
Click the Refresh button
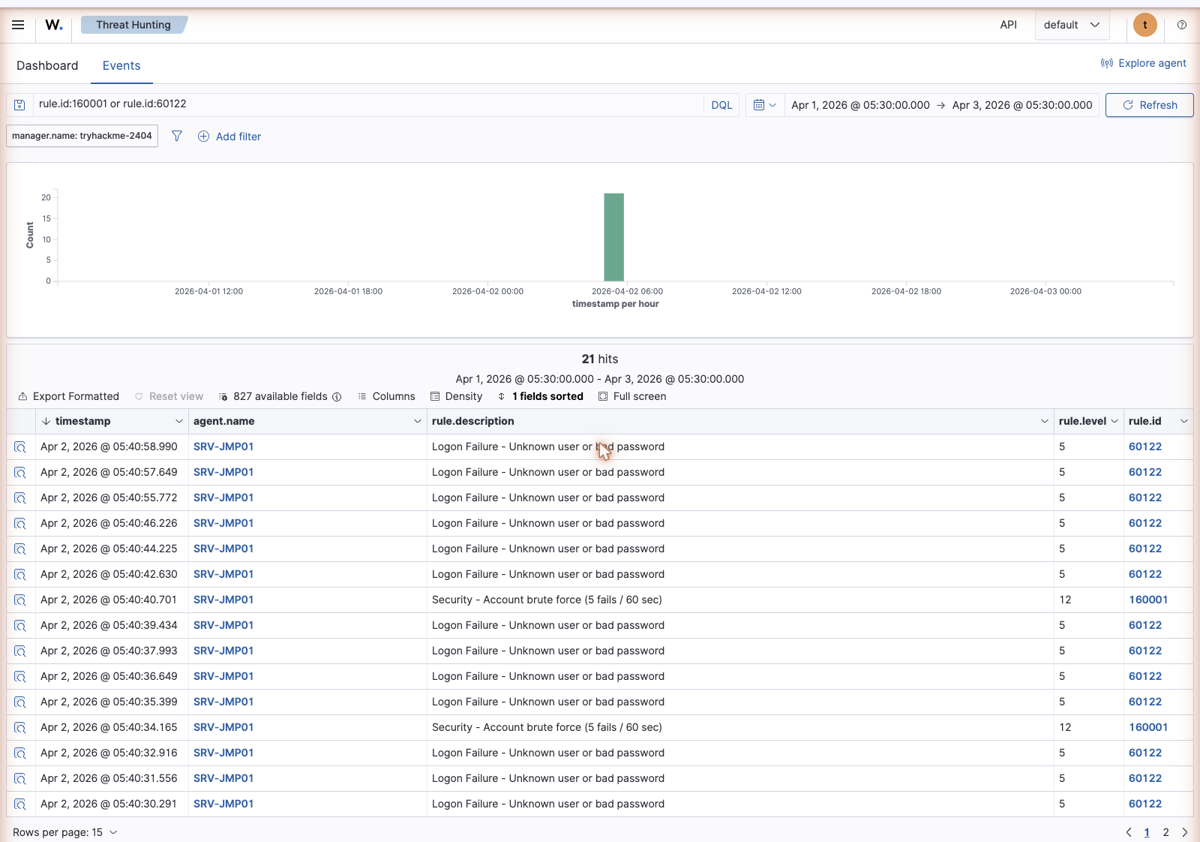point(1149,105)
